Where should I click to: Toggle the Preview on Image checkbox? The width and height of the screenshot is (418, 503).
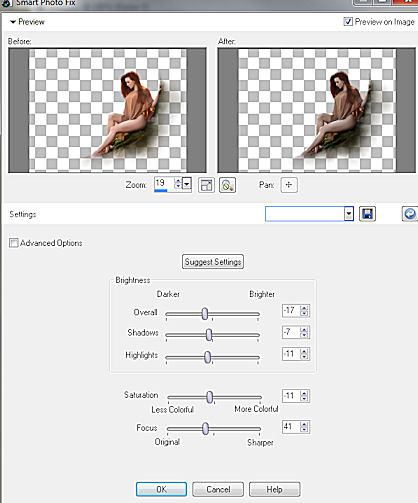coord(348,22)
